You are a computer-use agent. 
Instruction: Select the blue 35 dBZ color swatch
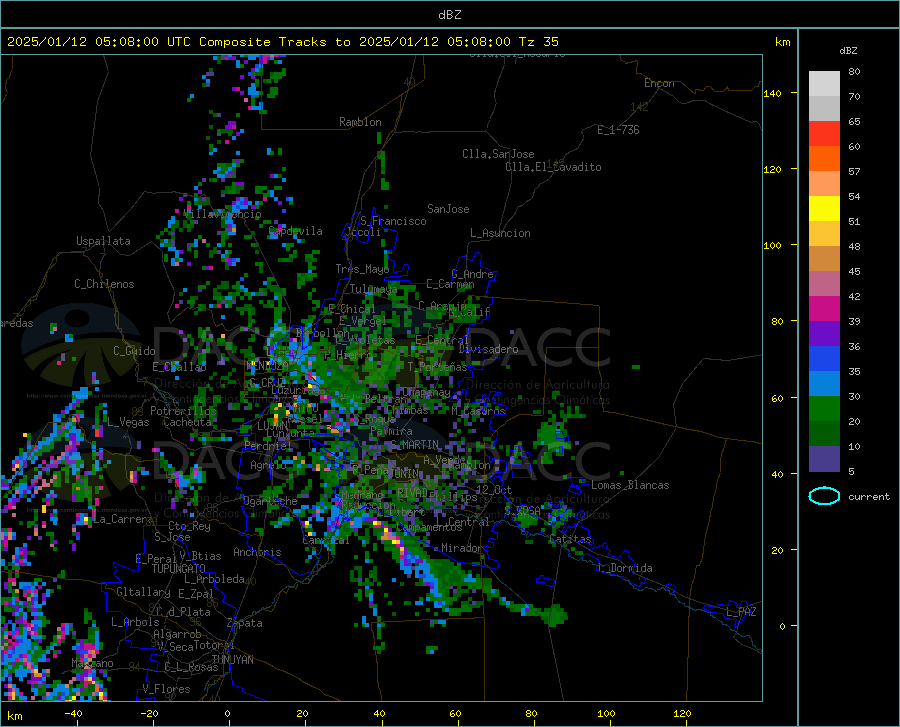point(824,359)
